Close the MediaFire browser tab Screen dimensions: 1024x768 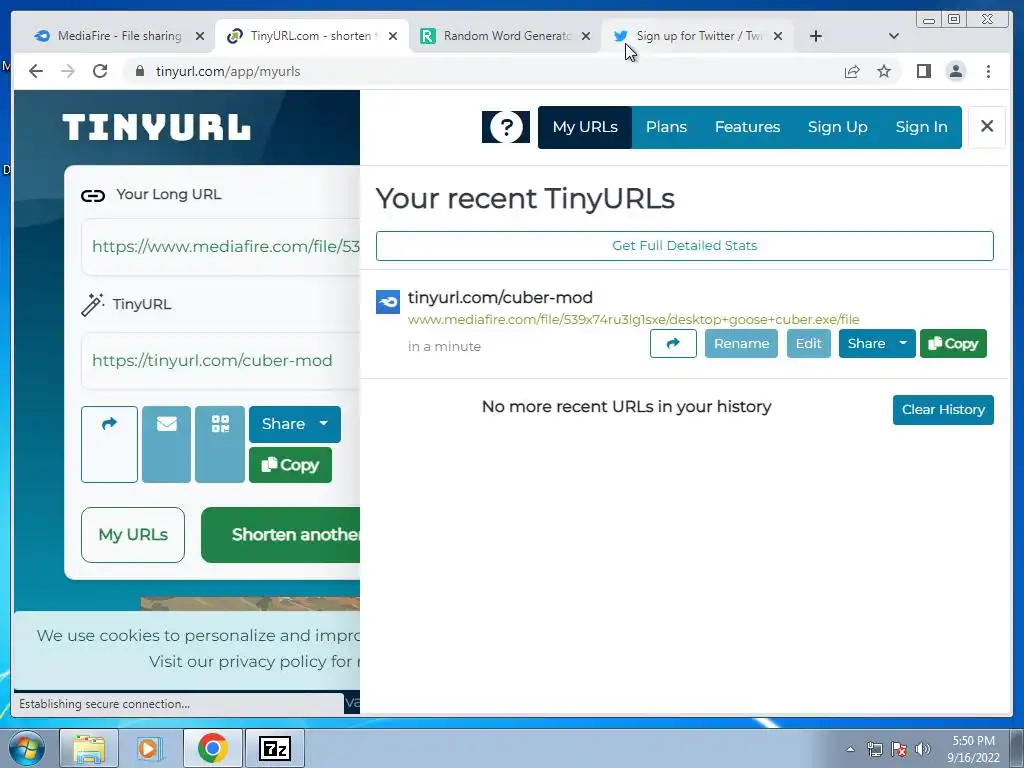(x=200, y=37)
